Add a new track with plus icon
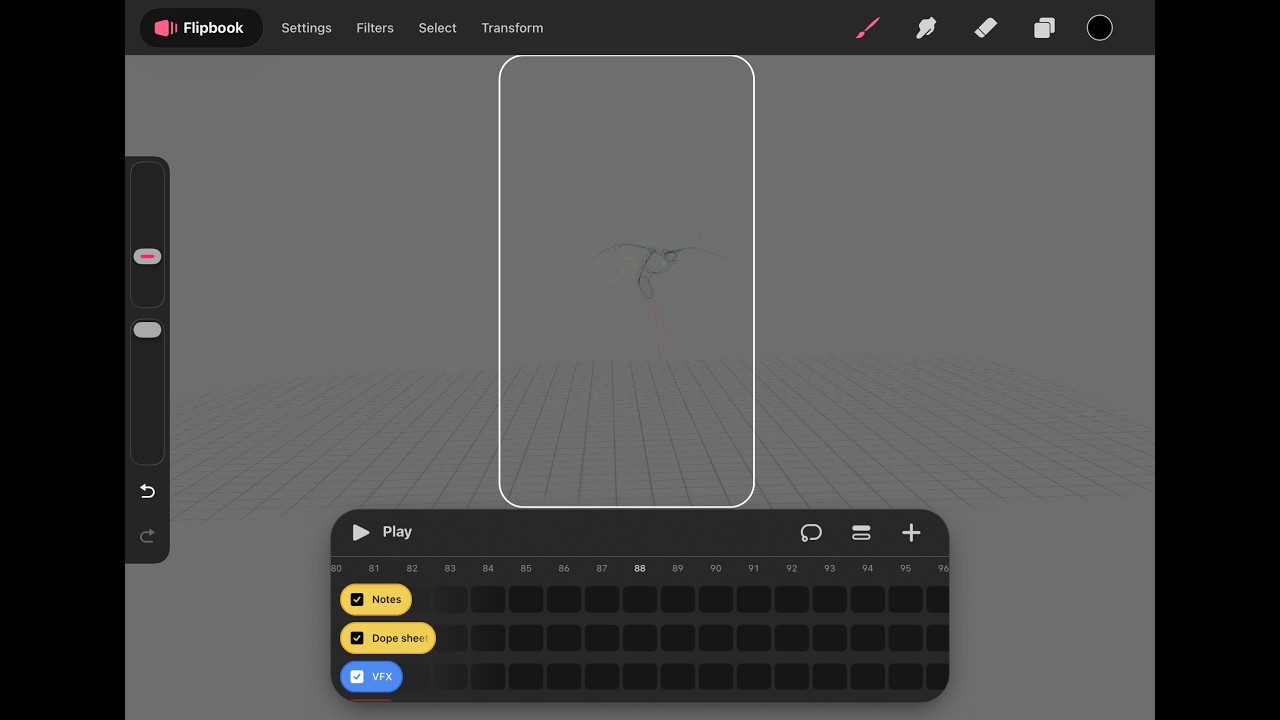Viewport: 1280px width, 720px height. click(911, 533)
